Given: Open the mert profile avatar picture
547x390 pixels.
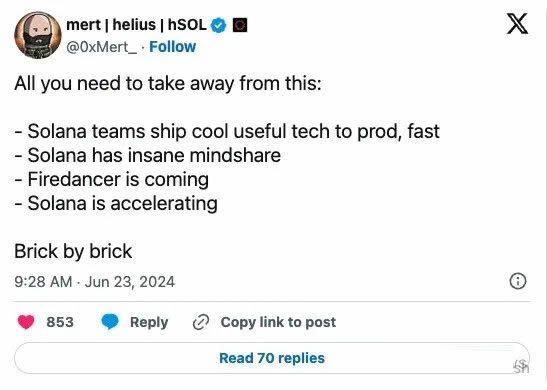Looking at the screenshot, I should coord(38,35).
